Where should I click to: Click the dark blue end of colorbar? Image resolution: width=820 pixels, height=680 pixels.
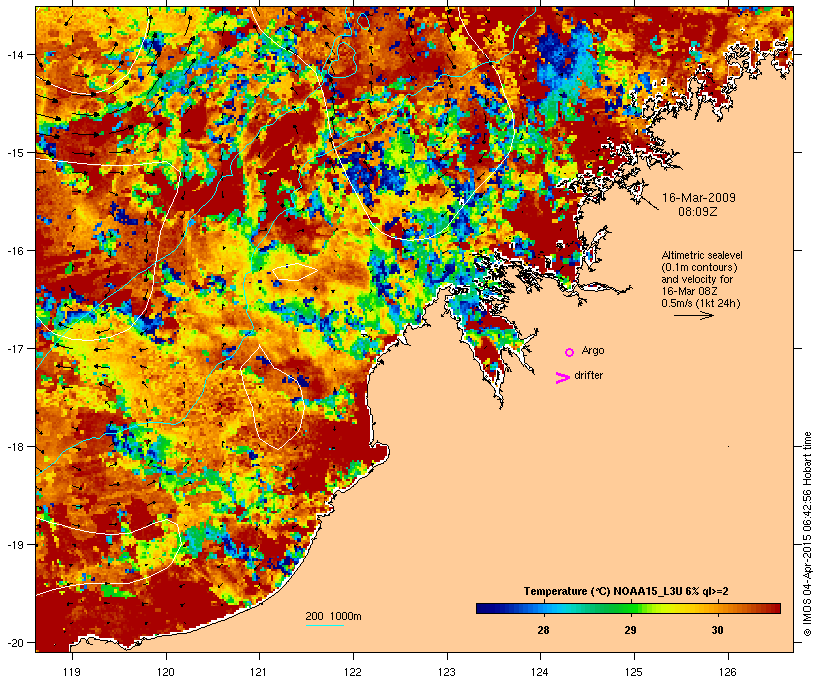(483, 608)
